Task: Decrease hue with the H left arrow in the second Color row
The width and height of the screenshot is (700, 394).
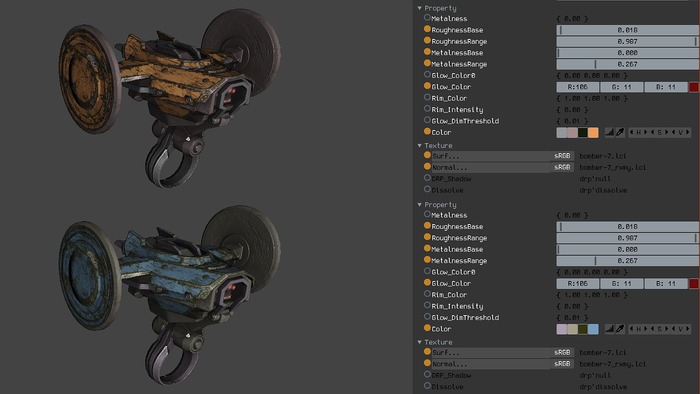Action: [x=631, y=329]
